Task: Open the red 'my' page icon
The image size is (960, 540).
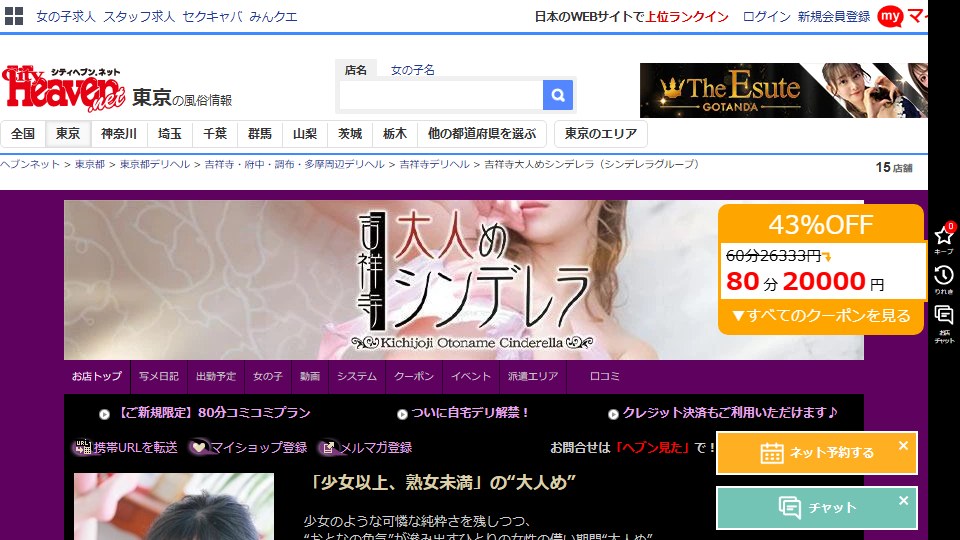Action: (x=890, y=17)
